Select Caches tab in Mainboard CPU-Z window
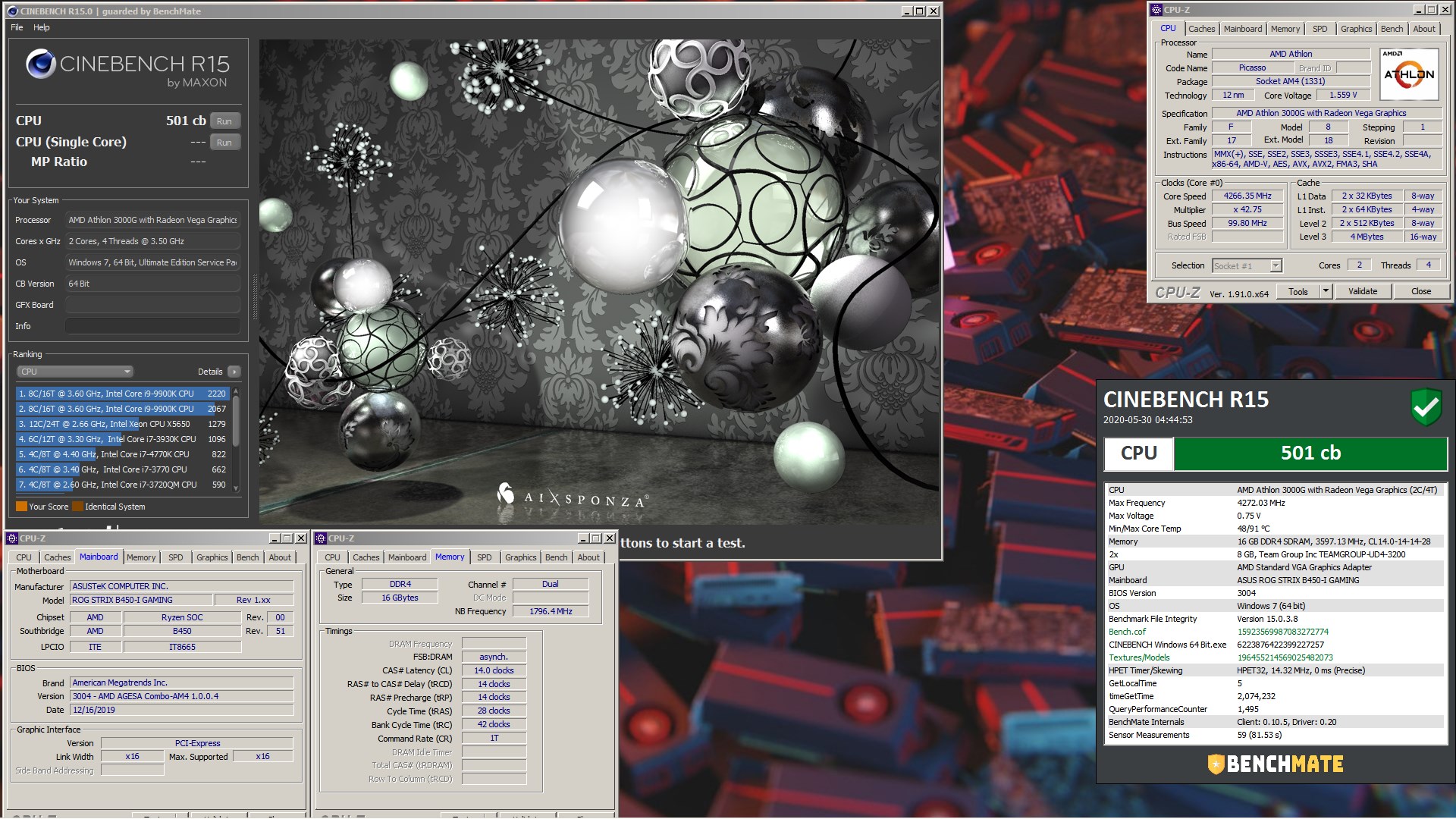 point(58,557)
